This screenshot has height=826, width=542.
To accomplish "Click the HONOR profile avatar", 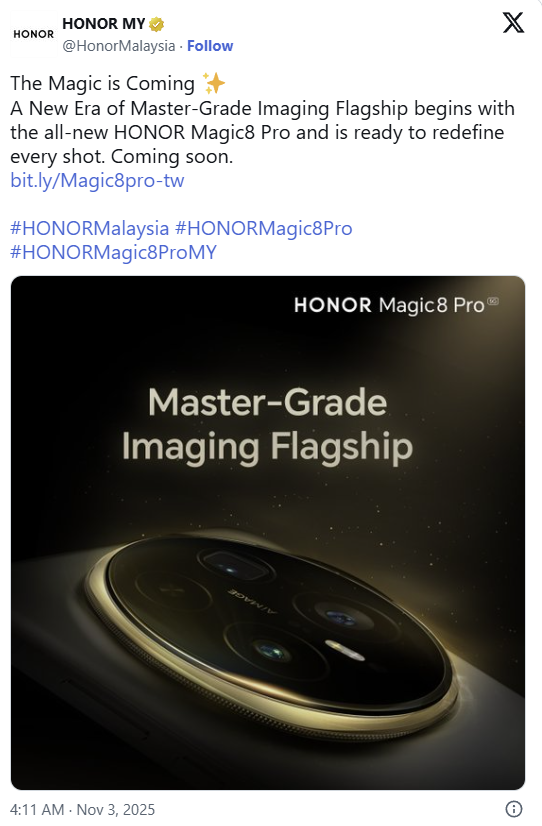I will click(x=34, y=34).
